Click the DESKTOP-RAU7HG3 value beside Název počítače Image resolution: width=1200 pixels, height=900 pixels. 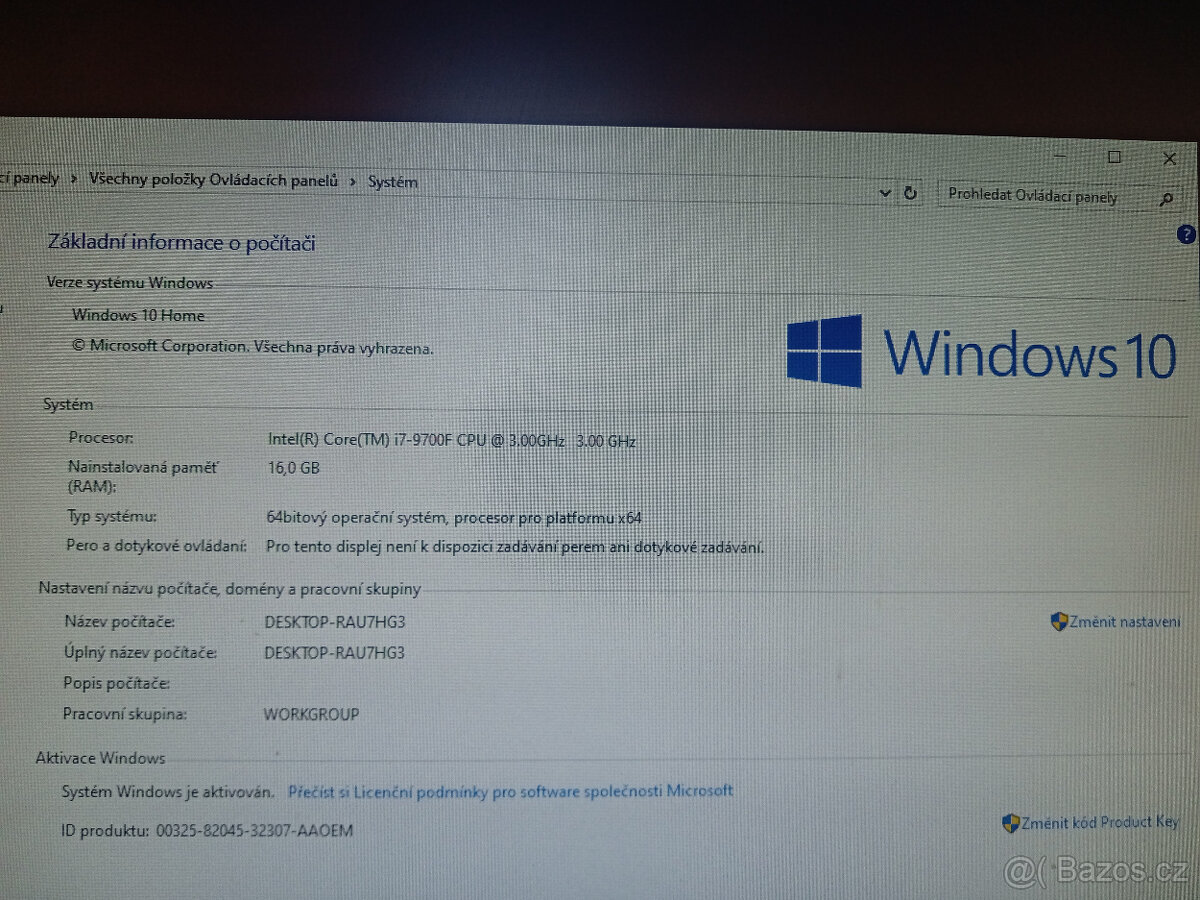334,622
